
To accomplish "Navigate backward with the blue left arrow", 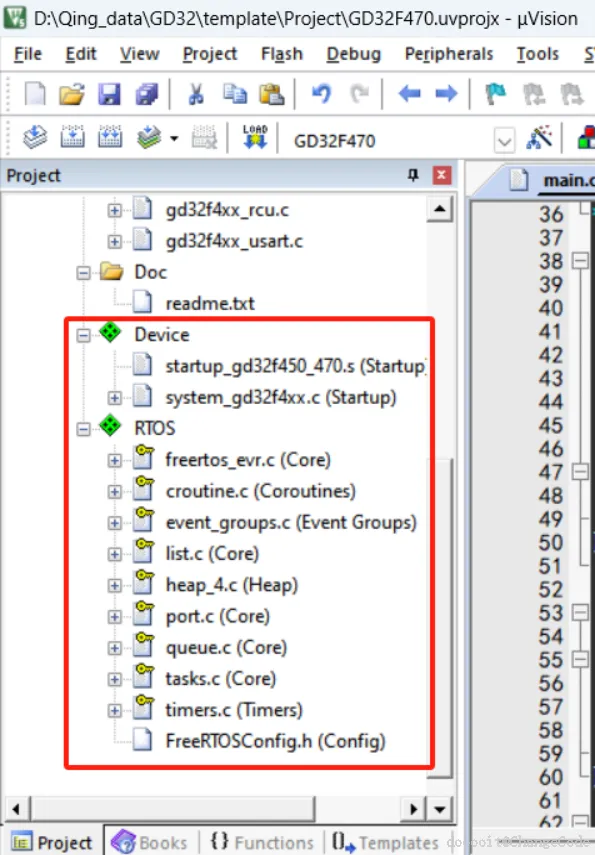I will click(x=409, y=94).
